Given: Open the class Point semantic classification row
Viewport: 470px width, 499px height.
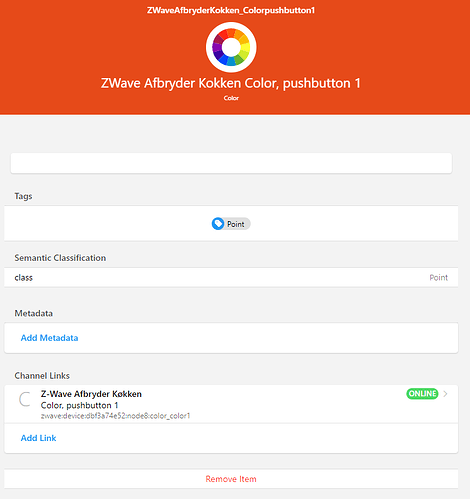Looking at the screenshot, I should point(231,277).
